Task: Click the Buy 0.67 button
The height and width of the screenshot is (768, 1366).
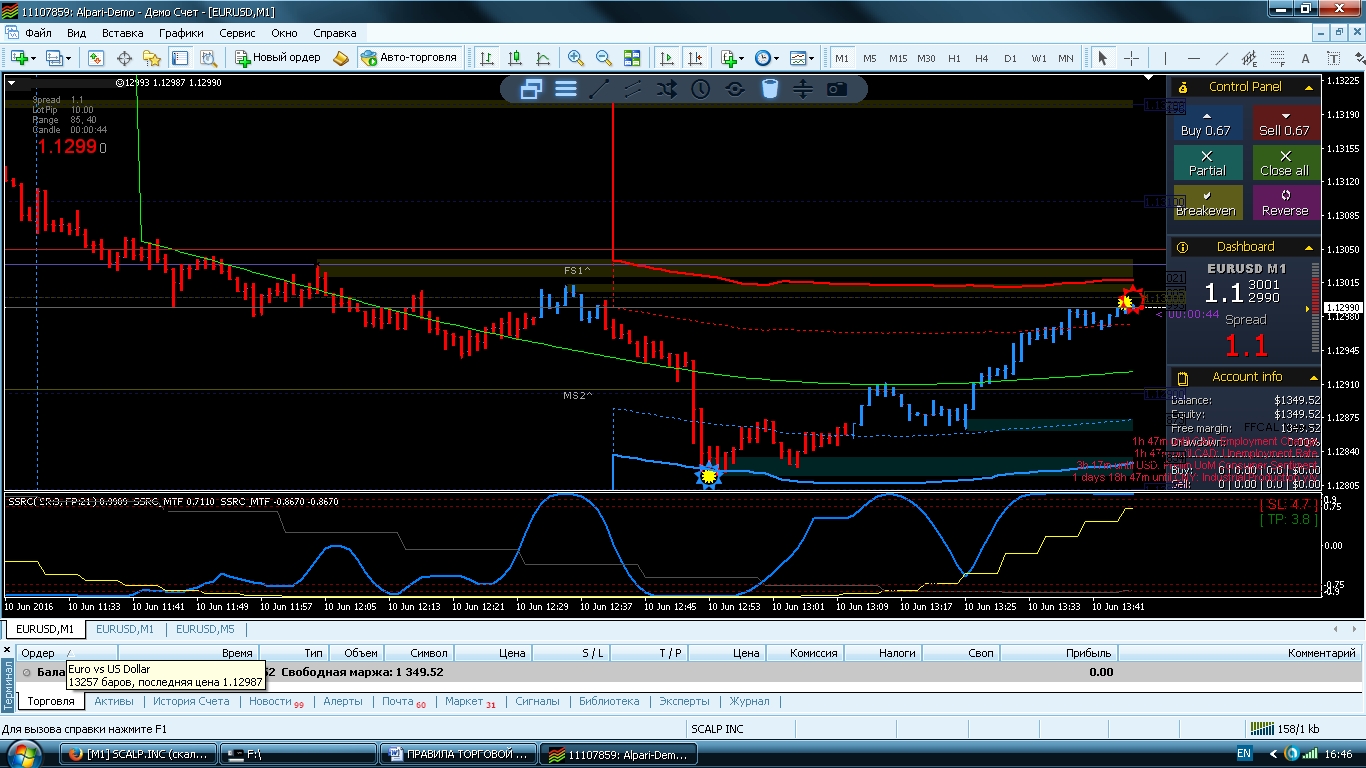Action: (x=1207, y=124)
